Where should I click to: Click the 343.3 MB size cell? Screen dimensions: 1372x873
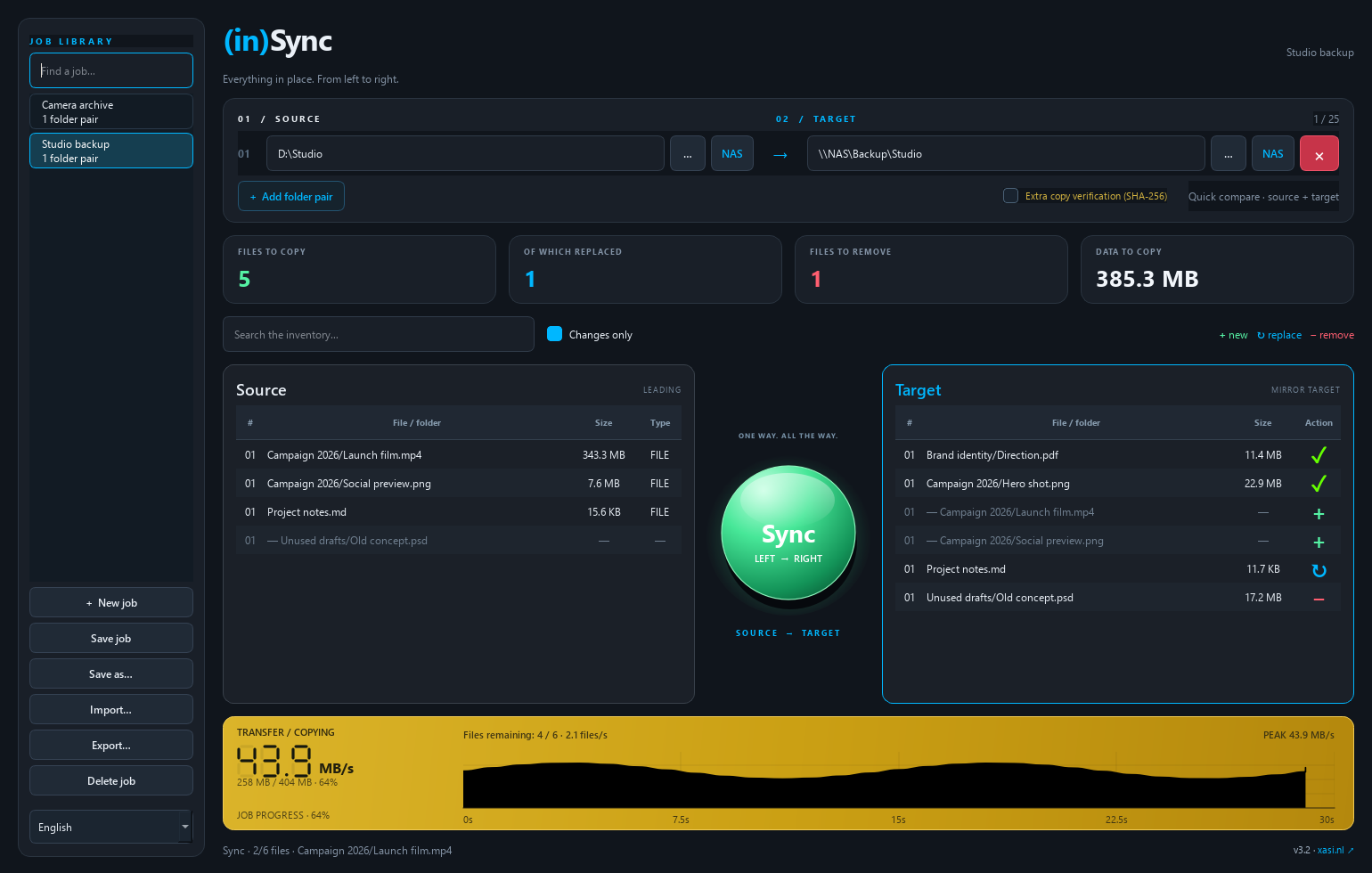603,455
